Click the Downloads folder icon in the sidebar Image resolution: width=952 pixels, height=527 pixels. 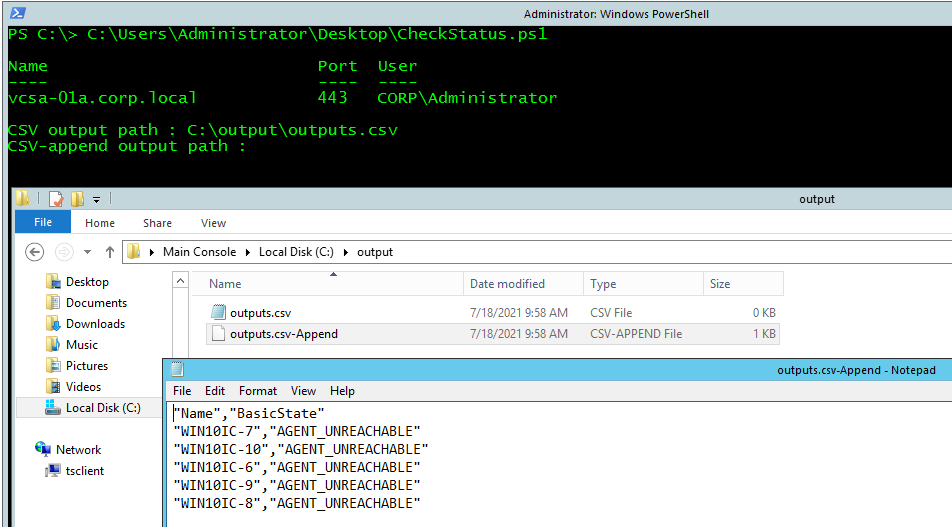coord(53,324)
